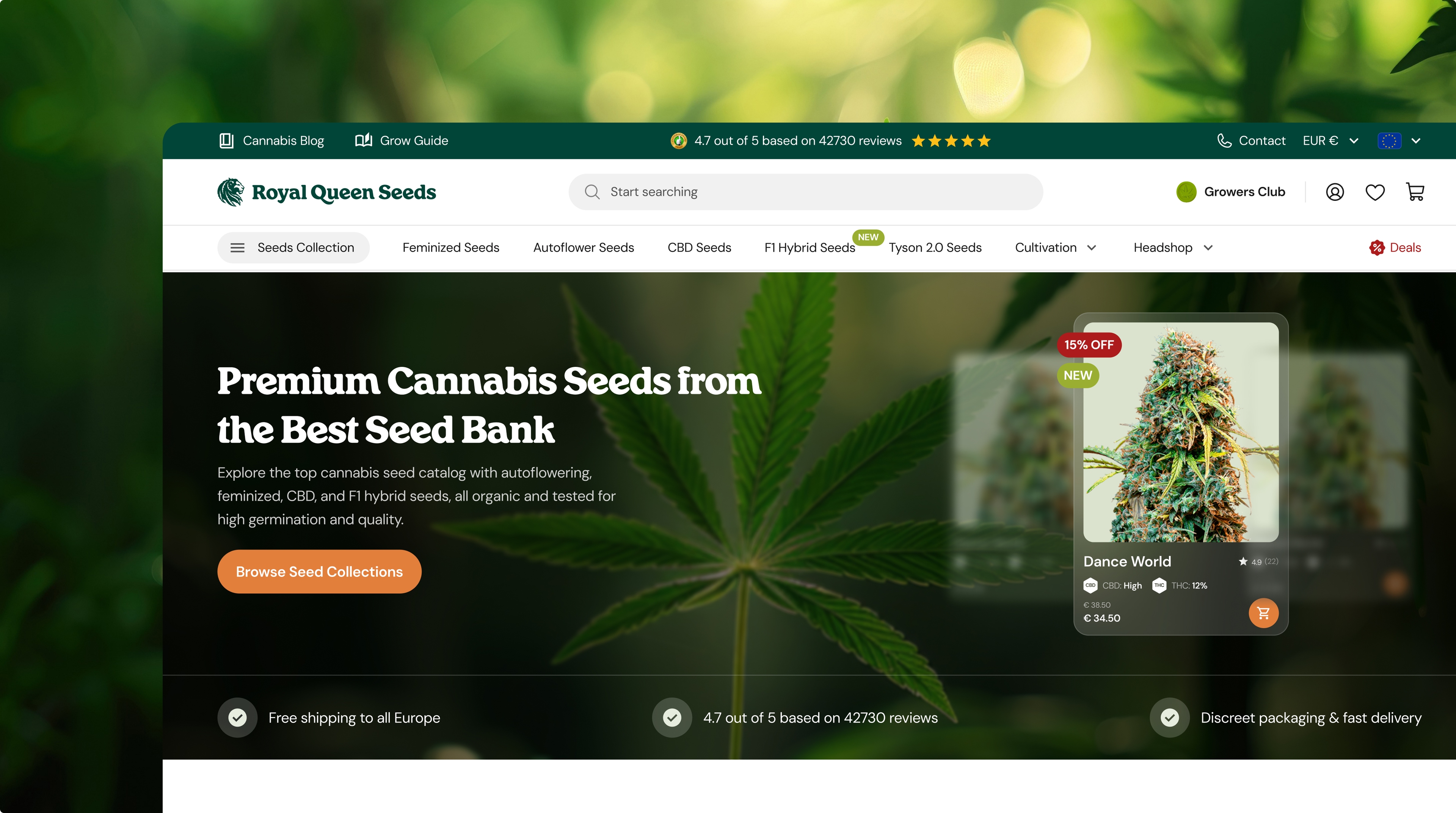Click the search magnifier icon
1456x813 pixels.
point(592,192)
